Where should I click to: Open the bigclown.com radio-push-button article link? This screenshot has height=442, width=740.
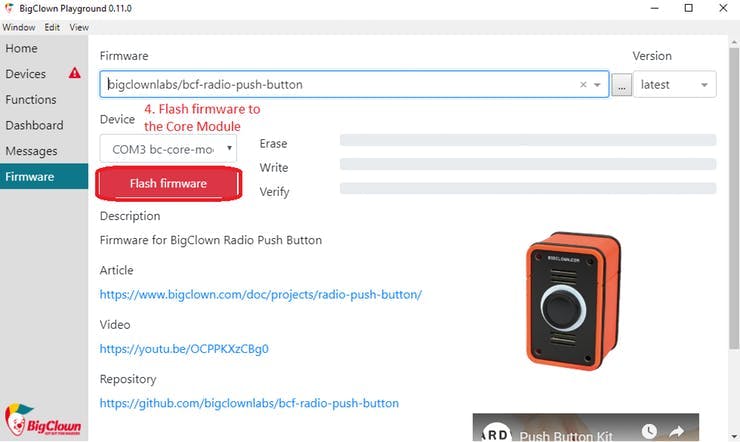pos(261,294)
